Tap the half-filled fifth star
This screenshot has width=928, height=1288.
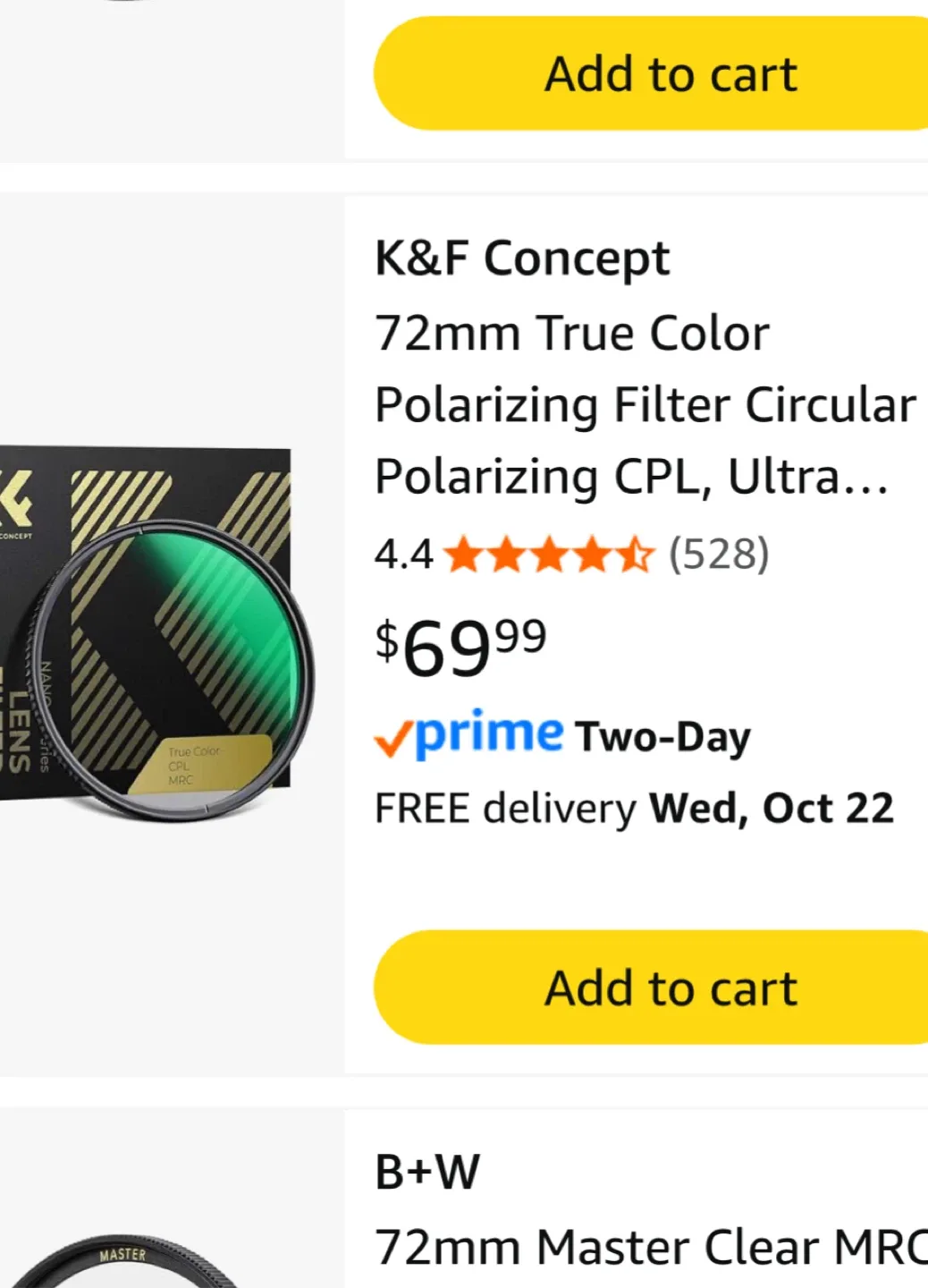pos(635,555)
